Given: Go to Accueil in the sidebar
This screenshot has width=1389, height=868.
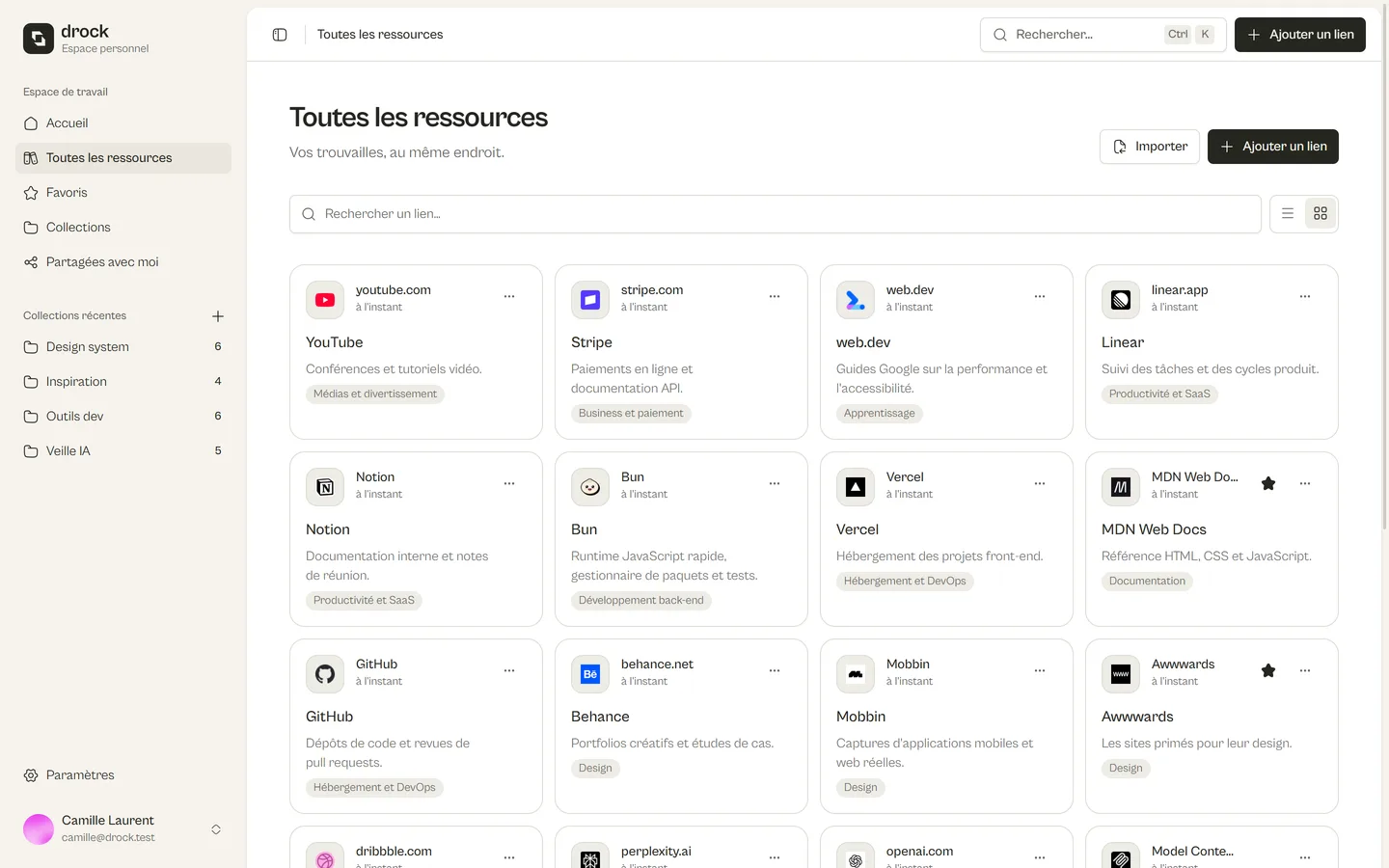Looking at the screenshot, I should click(x=123, y=123).
